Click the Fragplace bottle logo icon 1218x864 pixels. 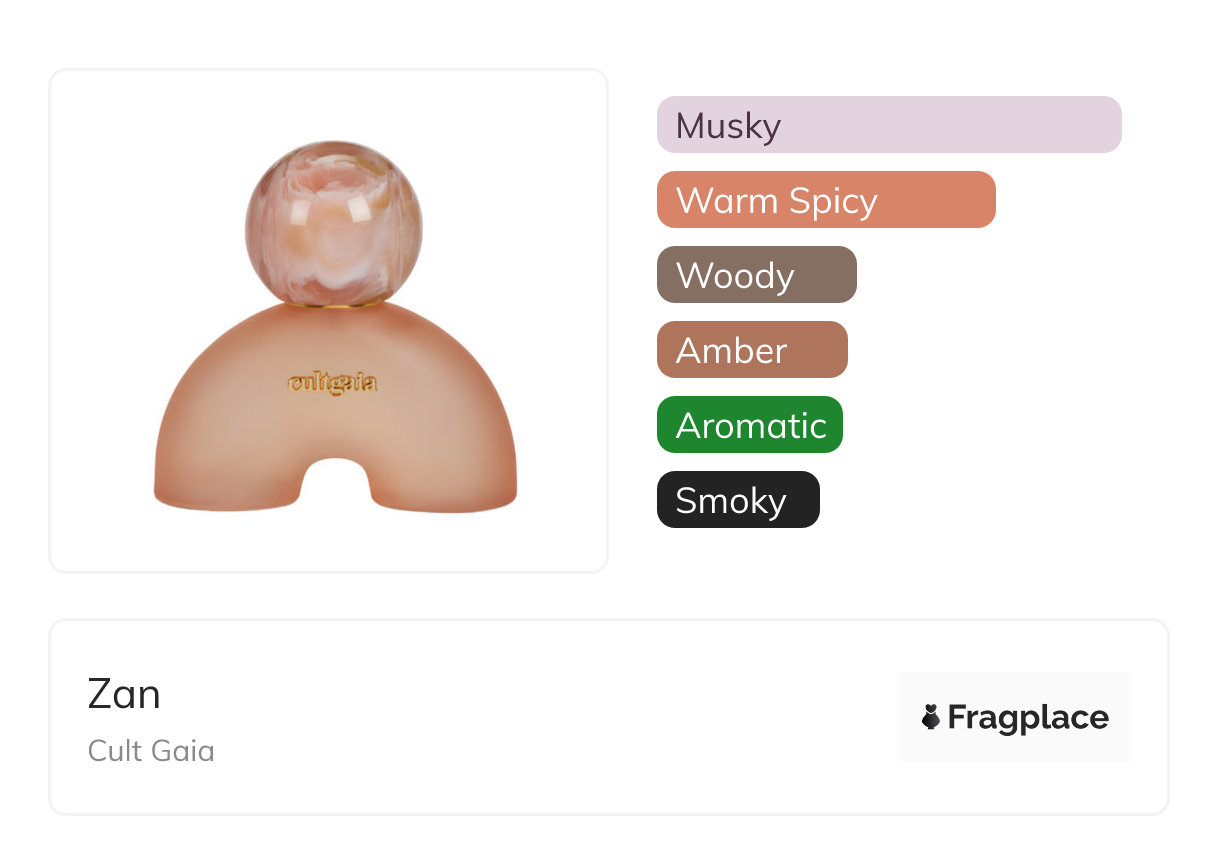tap(931, 717)
